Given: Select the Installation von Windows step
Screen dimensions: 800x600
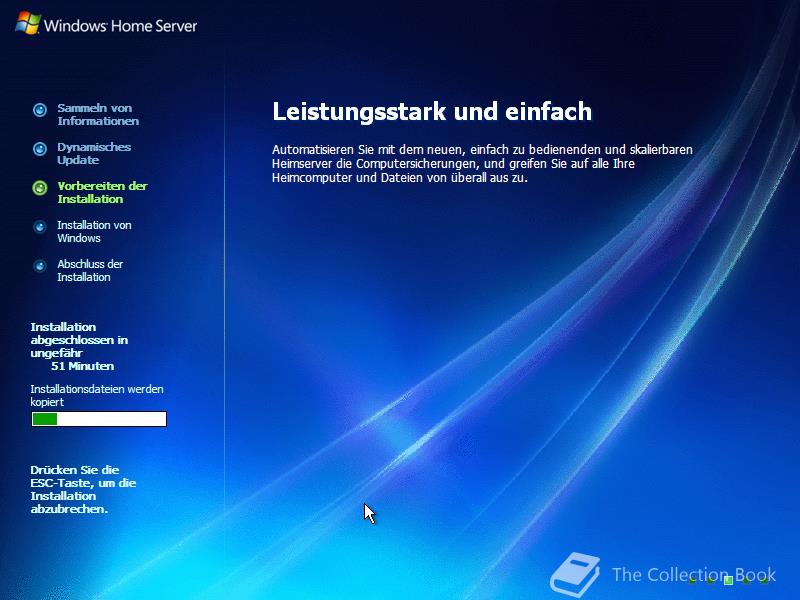Looking at the screenshot, I should pyautogui.click(x=94, y=231).
